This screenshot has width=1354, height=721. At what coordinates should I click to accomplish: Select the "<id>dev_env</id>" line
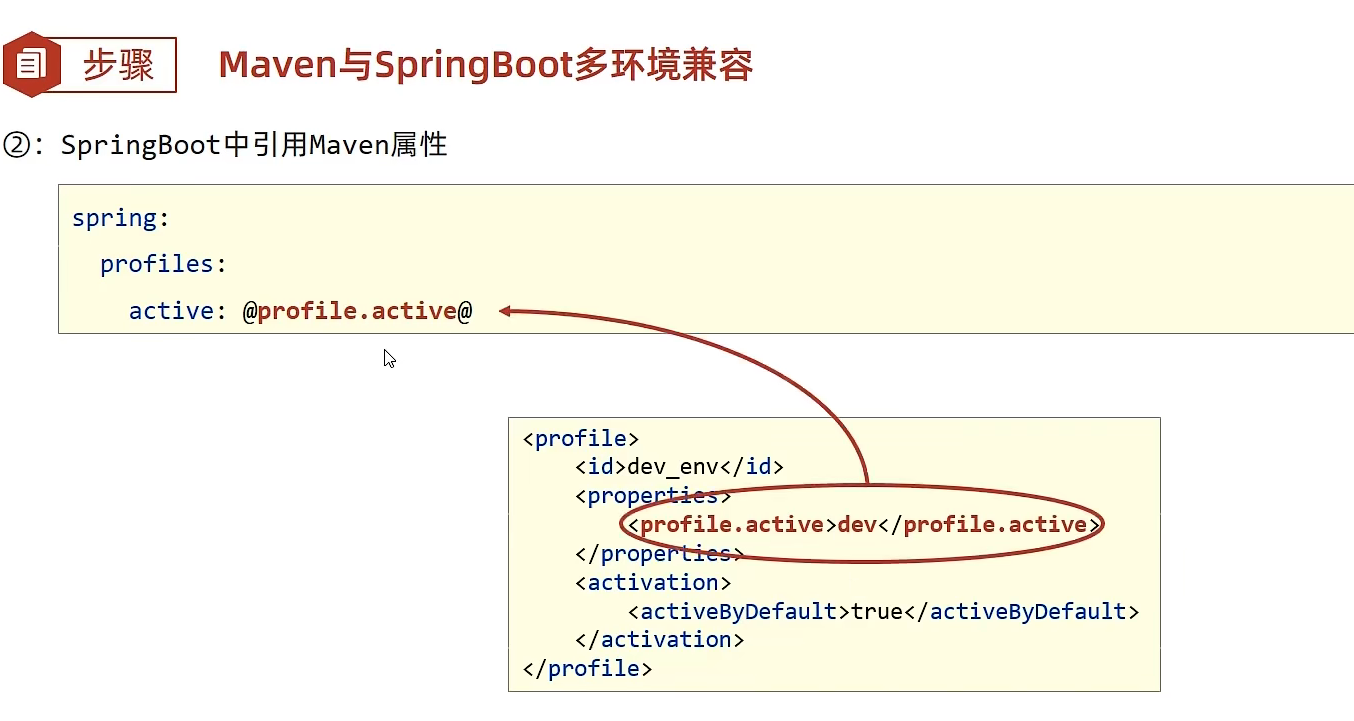point(679,466)
